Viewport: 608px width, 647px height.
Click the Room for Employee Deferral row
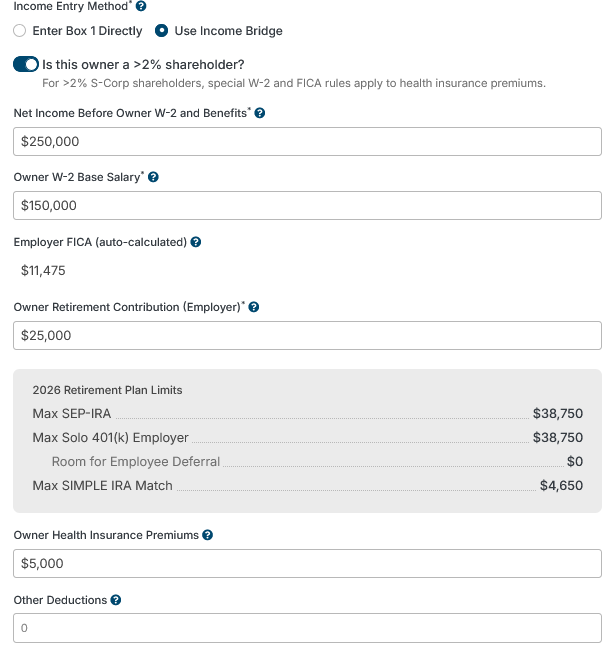[317, 461]
